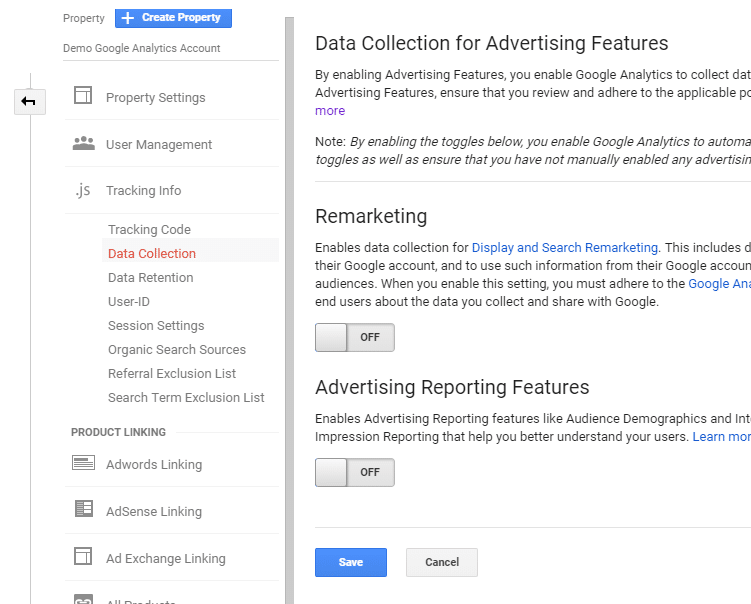Go to User-ID settings
The height and width of the screenshot is (604, 751).
click(128, 301)
